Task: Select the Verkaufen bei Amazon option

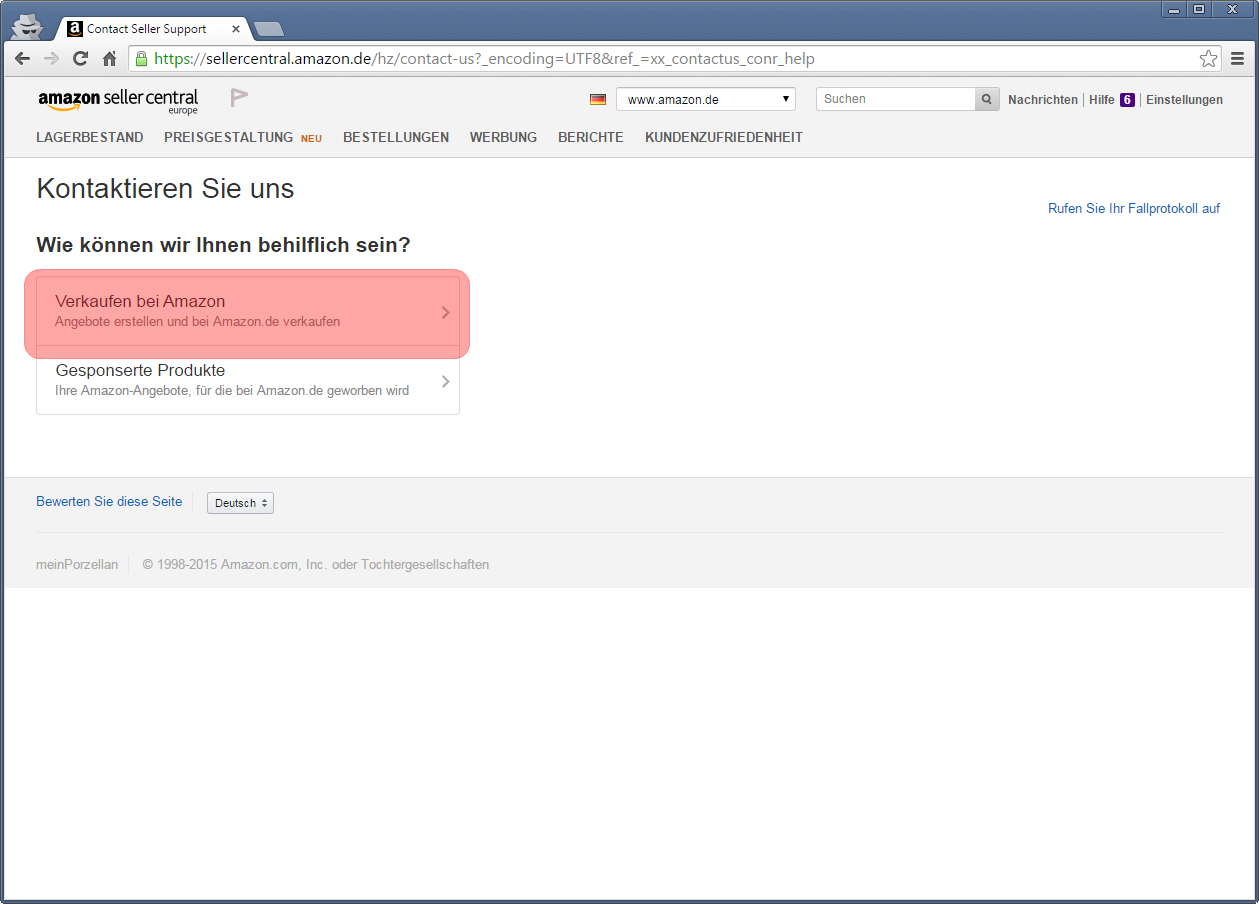Action: (x=248, y=312)
